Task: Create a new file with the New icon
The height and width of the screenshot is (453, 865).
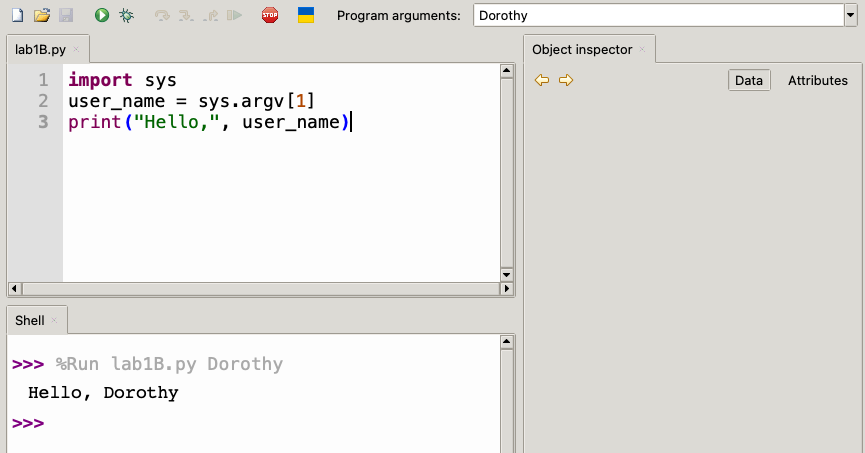Action: tap(17, 15)
